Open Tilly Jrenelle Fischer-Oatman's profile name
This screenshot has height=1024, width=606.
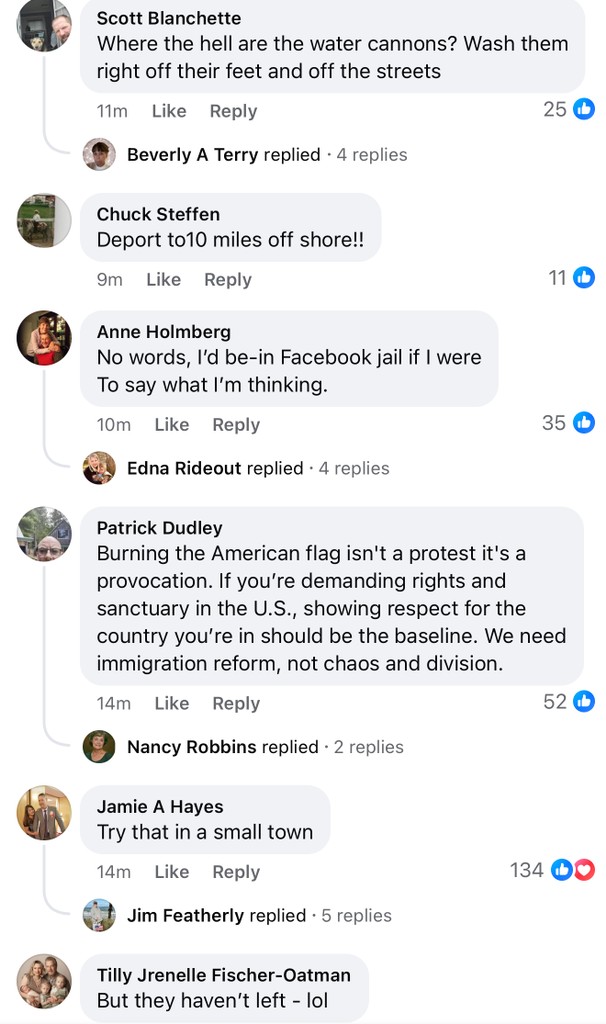[224, 975]
